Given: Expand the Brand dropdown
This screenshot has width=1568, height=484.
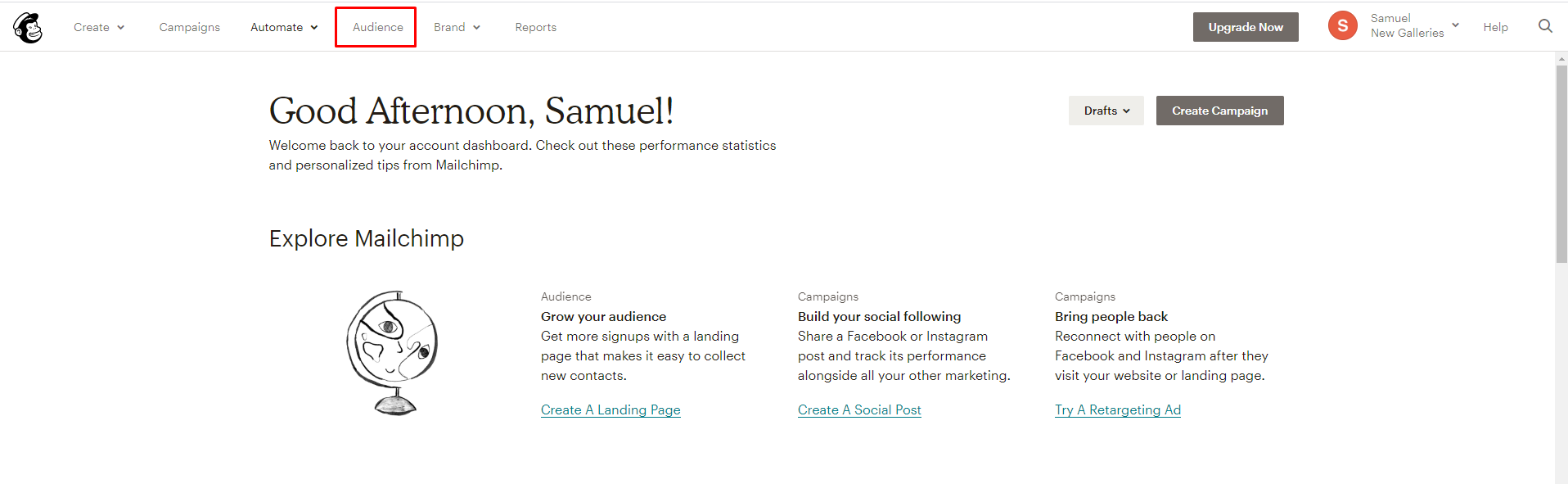Looking at the screenshot, I should pos(457,27).
